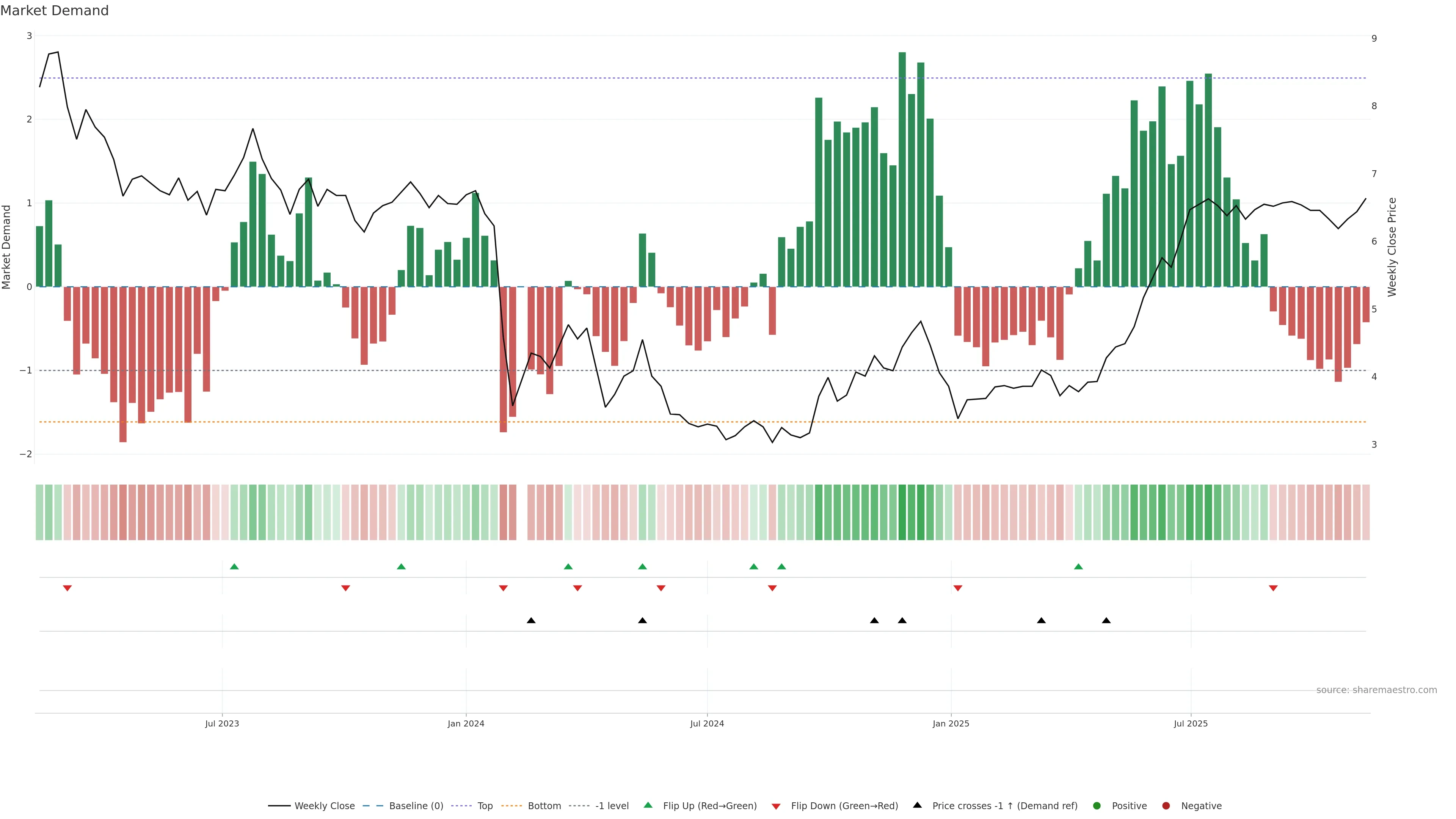
Task: Click the source: sharemaestro.com text
Action: (x=1376, y=690)
